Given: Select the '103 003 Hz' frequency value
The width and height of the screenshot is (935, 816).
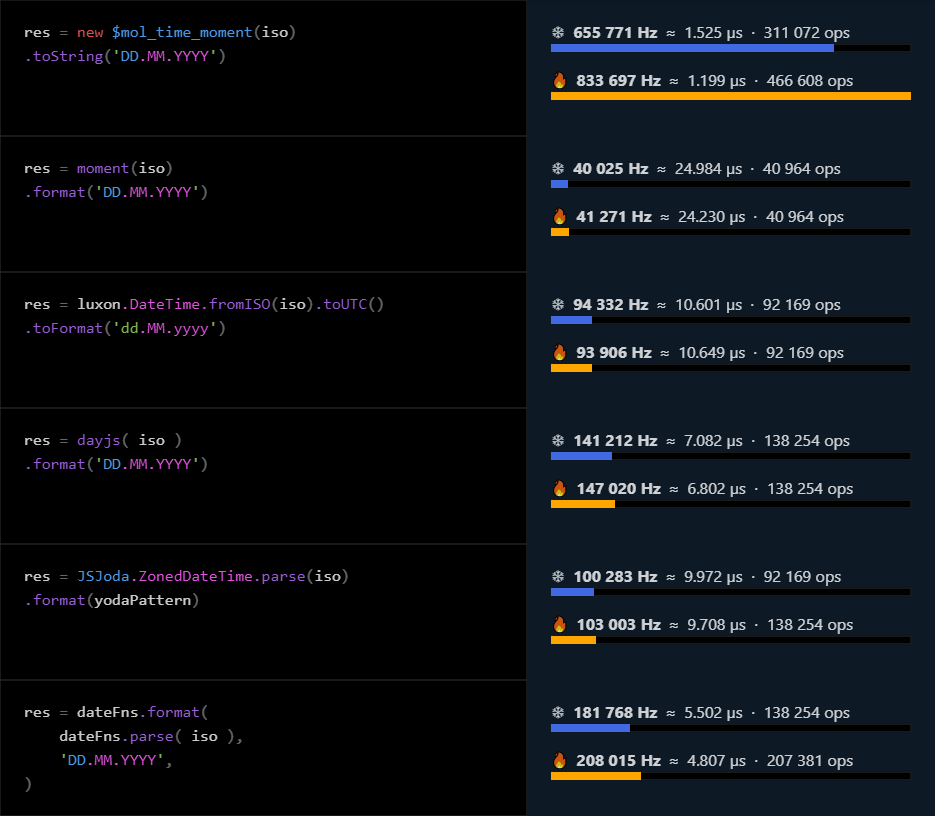Looking at the screenshot, I should (x=618, y=625).
